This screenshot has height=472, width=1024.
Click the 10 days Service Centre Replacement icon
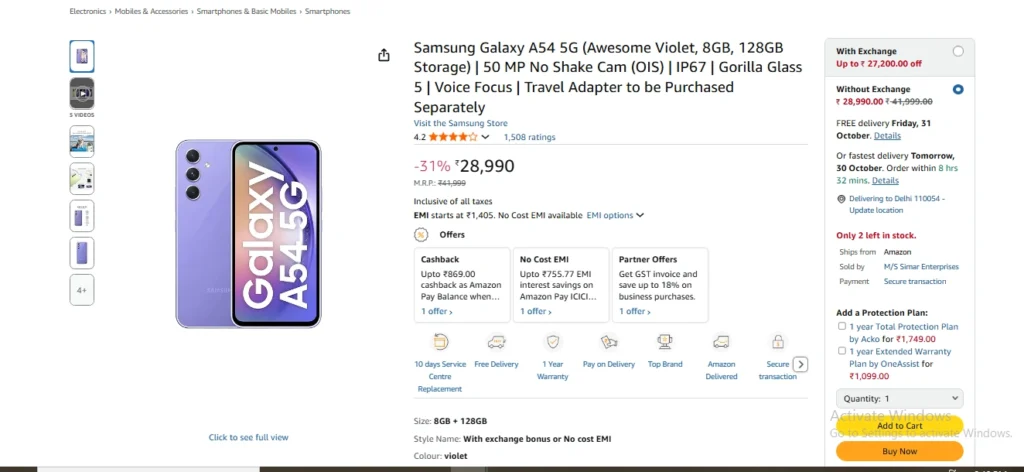[440, 342]
